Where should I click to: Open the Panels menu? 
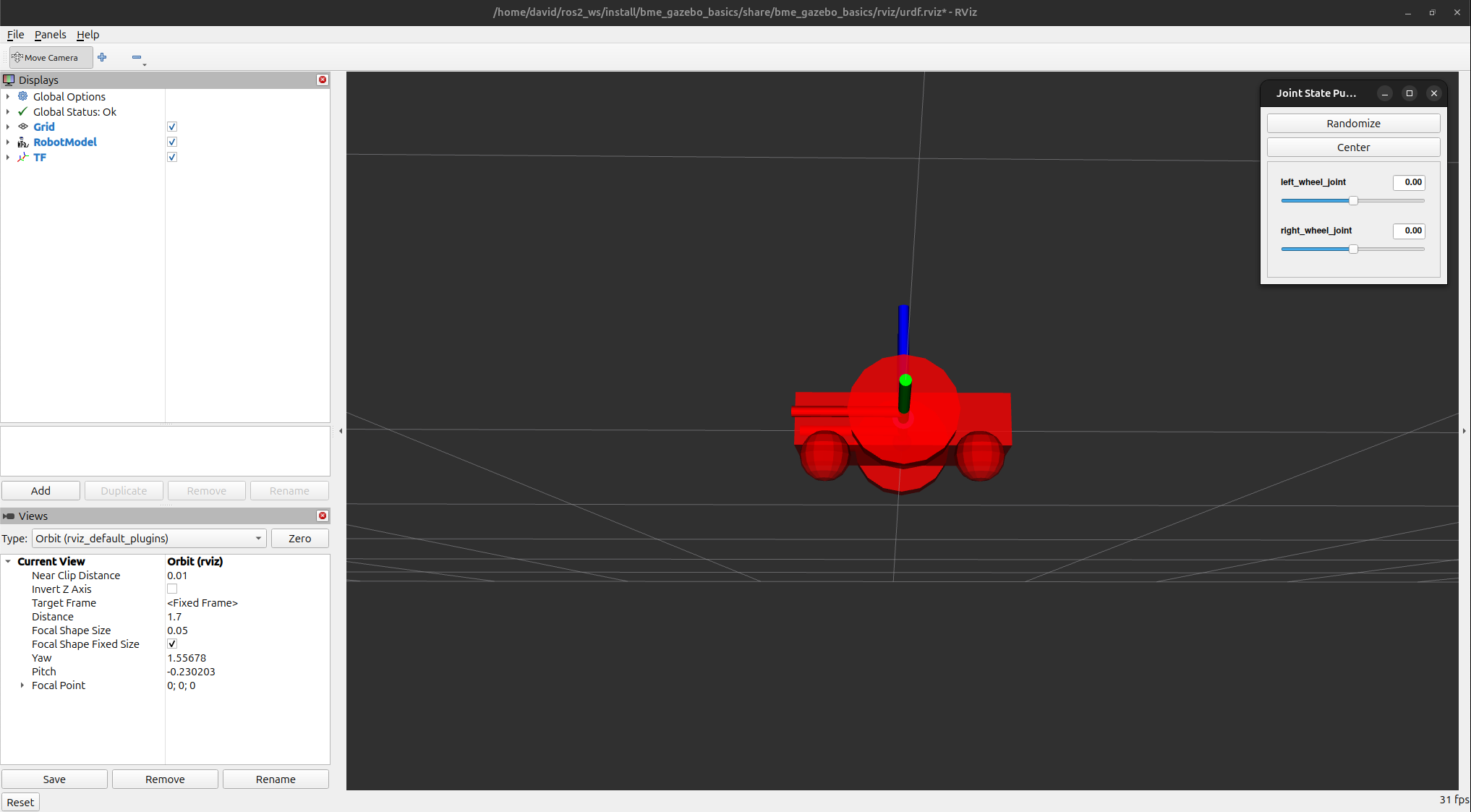pyautogui.click(x=50, y=35)
